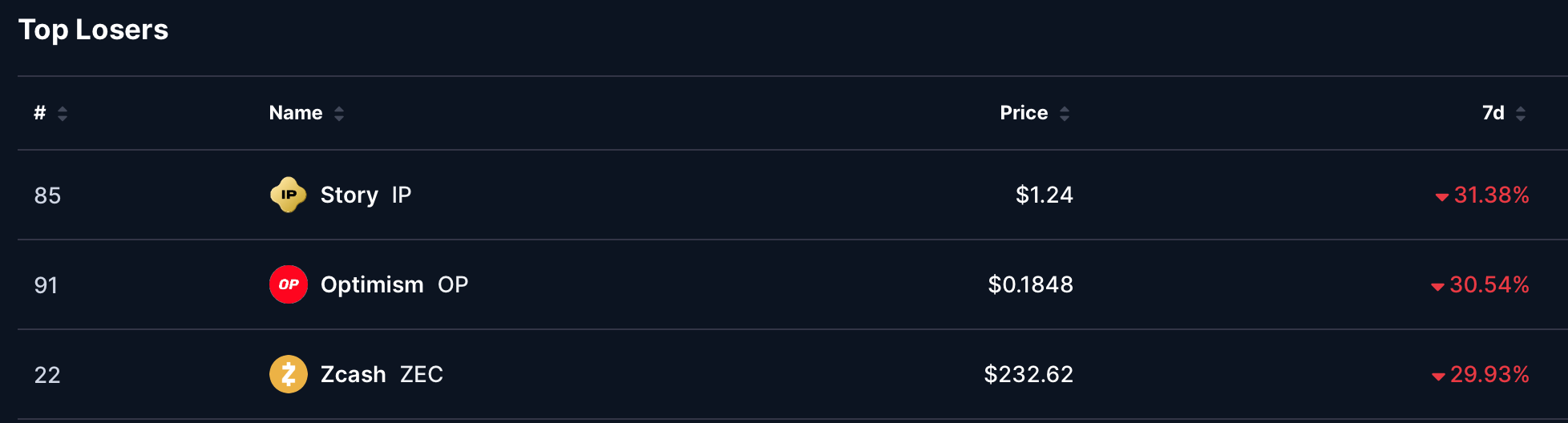Click Optimism 30.54% weekly change
The image size is (1568, 423).
(1489, 284)
